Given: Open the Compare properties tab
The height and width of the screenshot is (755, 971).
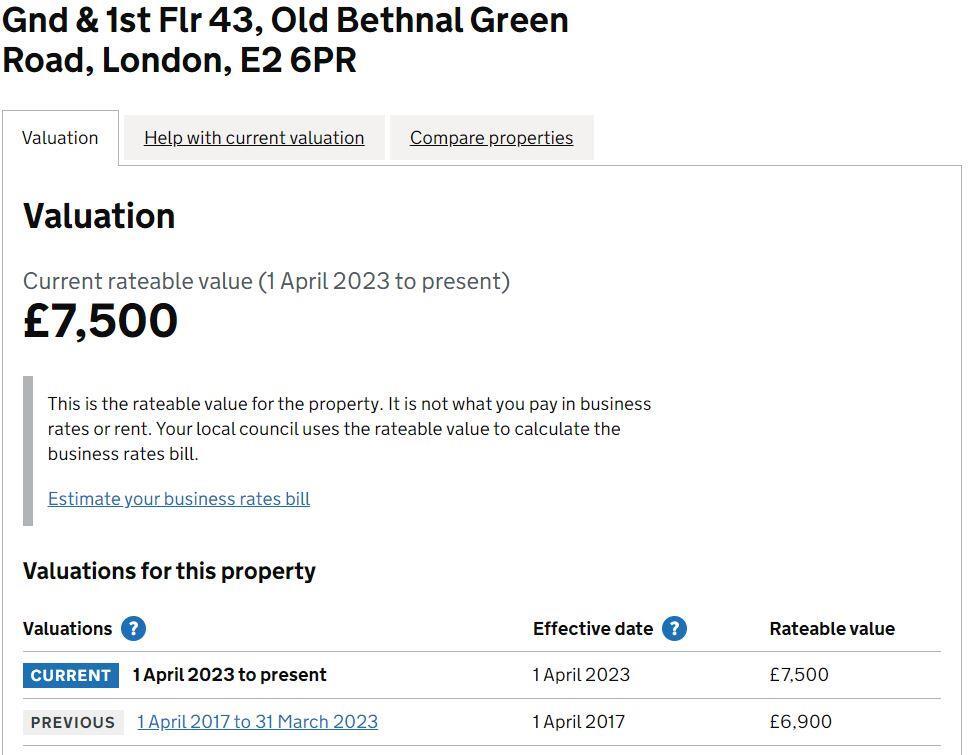Looking at the screenshot, I should point(491,137).
